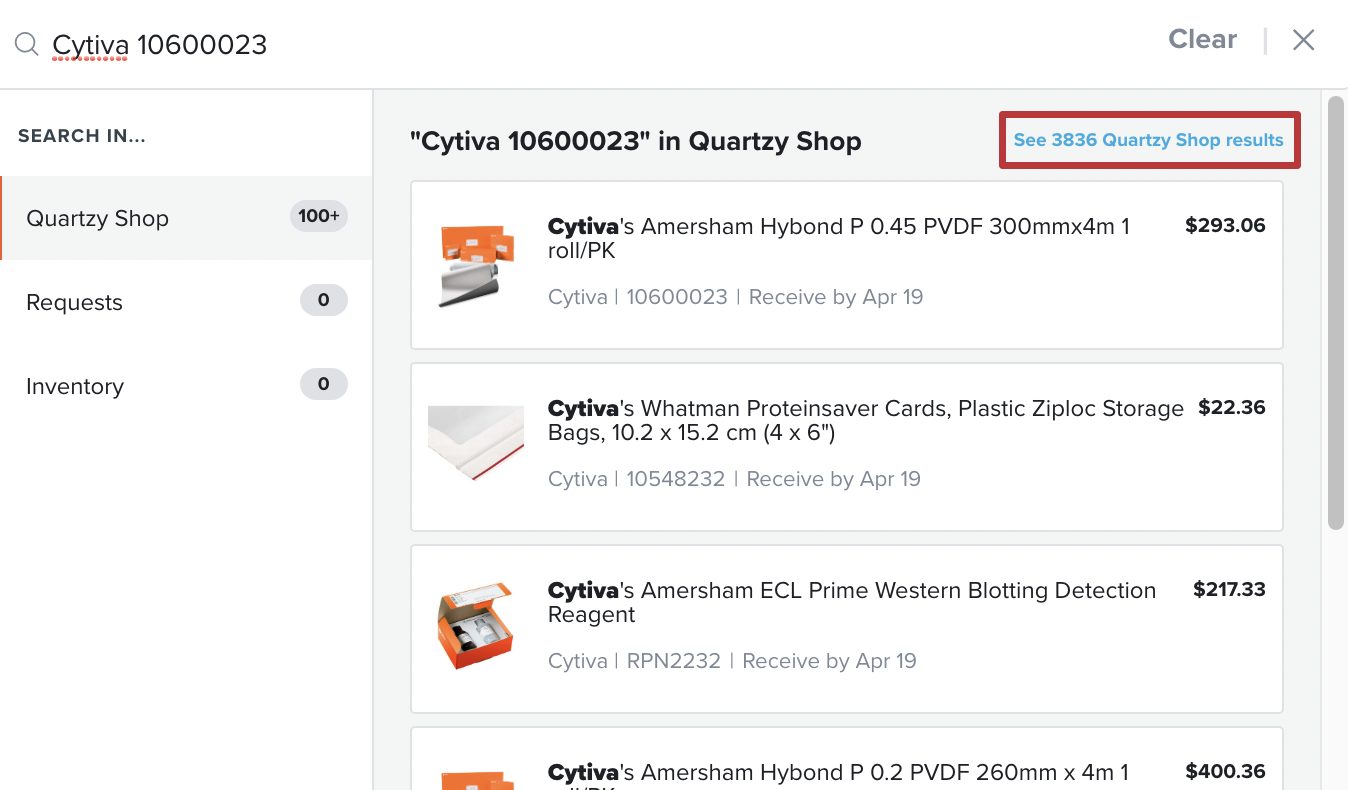Close the search panel with X
The width and height of the screenshot is (1348, 790).
point(1303,40)
